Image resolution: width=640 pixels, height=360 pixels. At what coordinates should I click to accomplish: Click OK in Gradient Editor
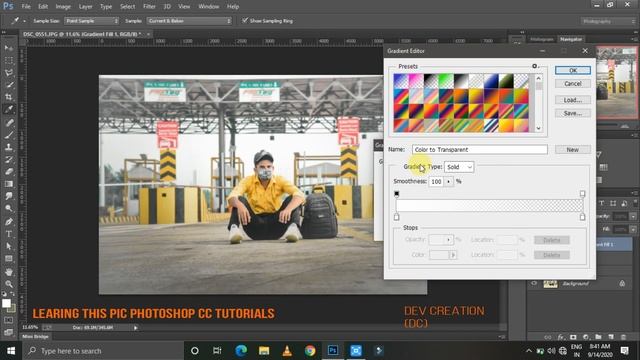pos(573,70)
